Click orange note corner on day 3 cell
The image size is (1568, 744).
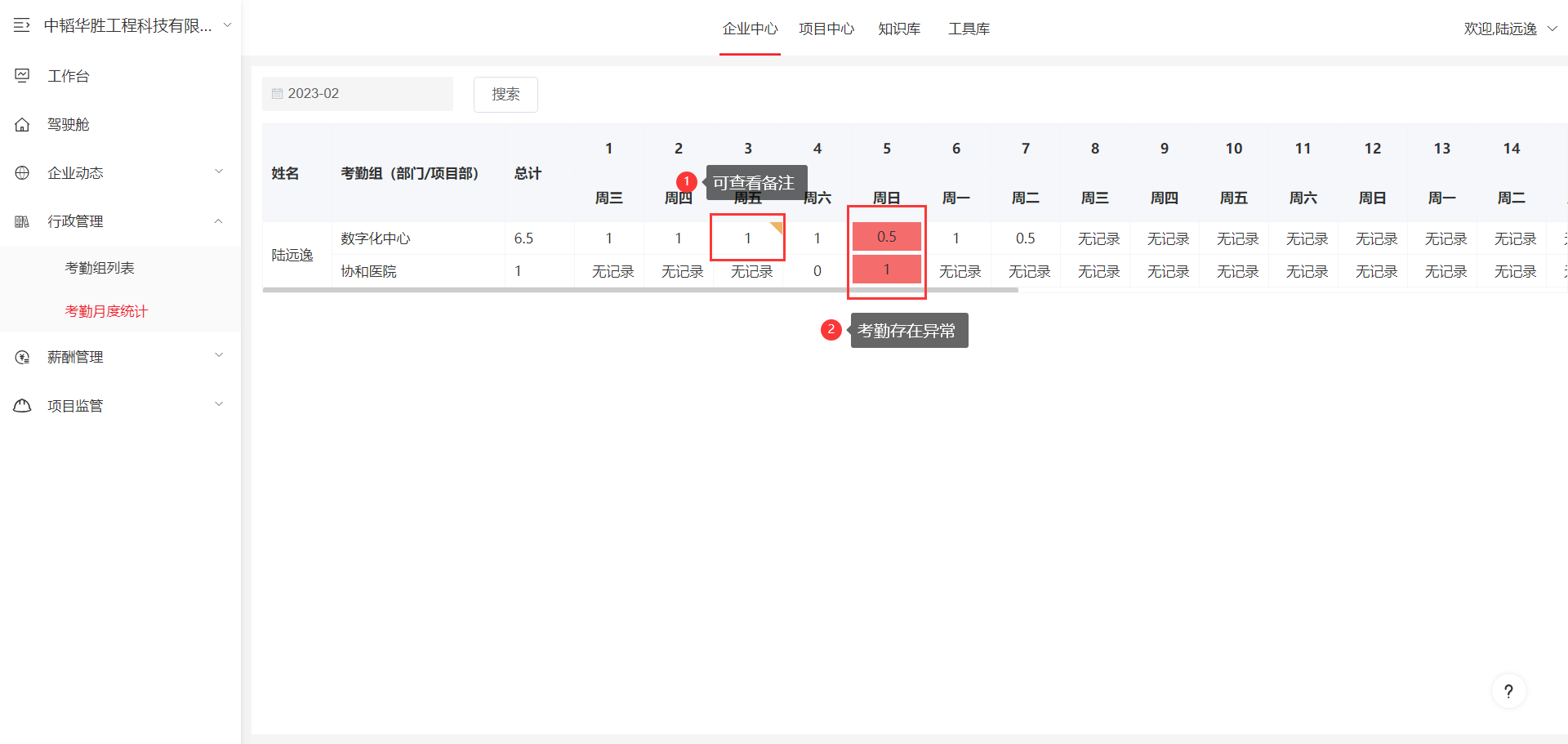pyautogui.click(x=777, y=227)
